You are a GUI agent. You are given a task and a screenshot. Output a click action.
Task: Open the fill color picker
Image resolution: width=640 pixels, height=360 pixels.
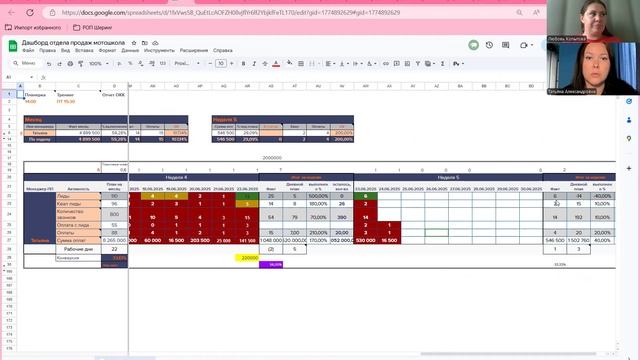point(289,63)
